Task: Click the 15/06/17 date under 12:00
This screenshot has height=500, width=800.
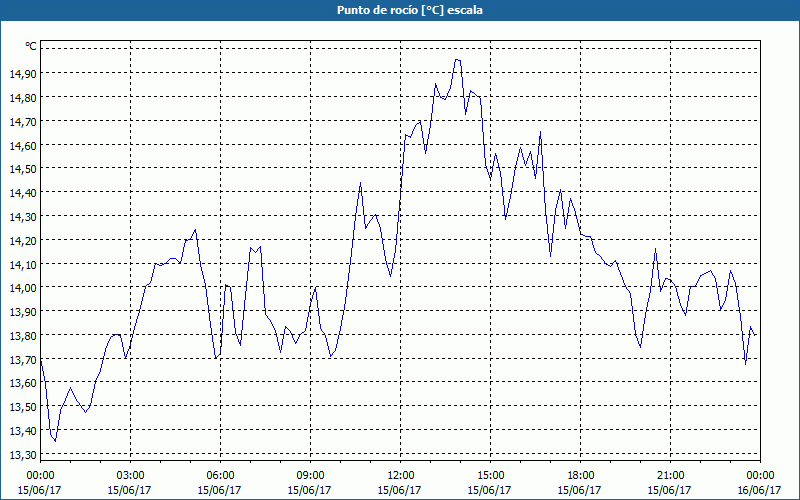Action: coord(399,490)
